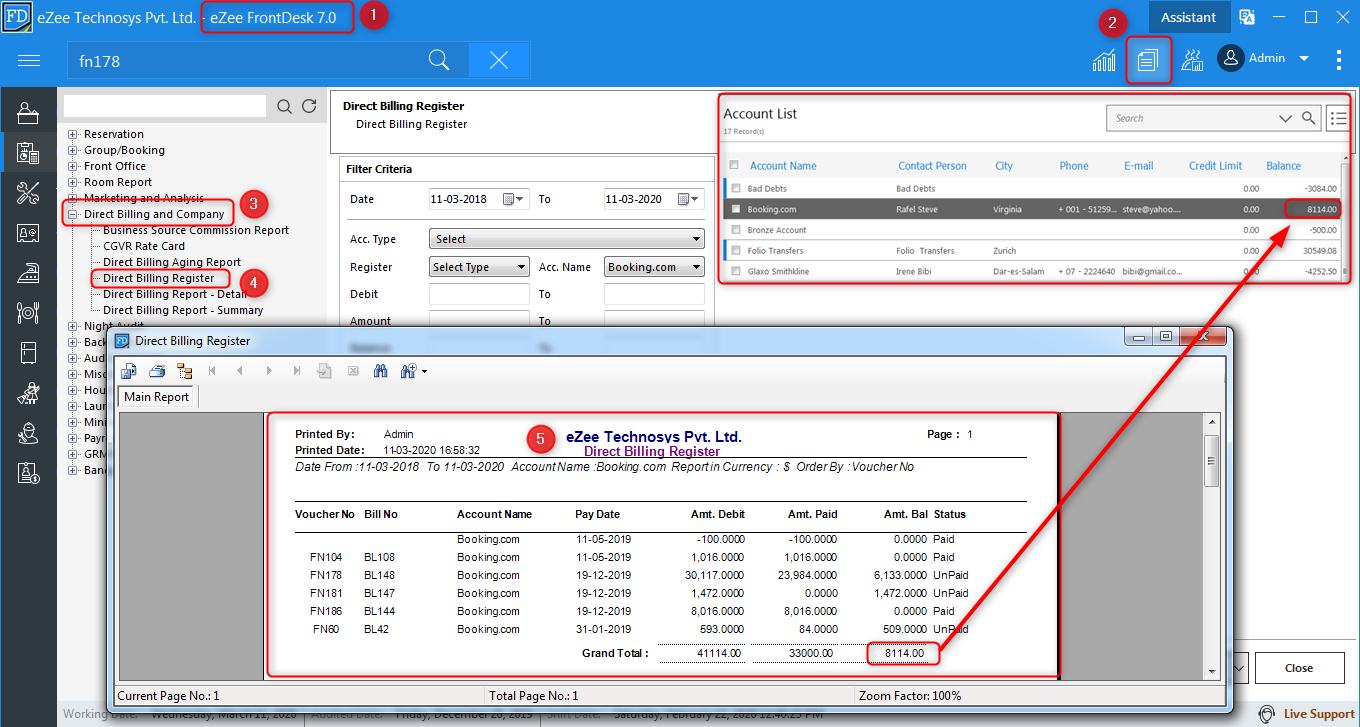
Task: Toggle the select-all checkbox in Account List header
Action: click(x=734, y=165)
